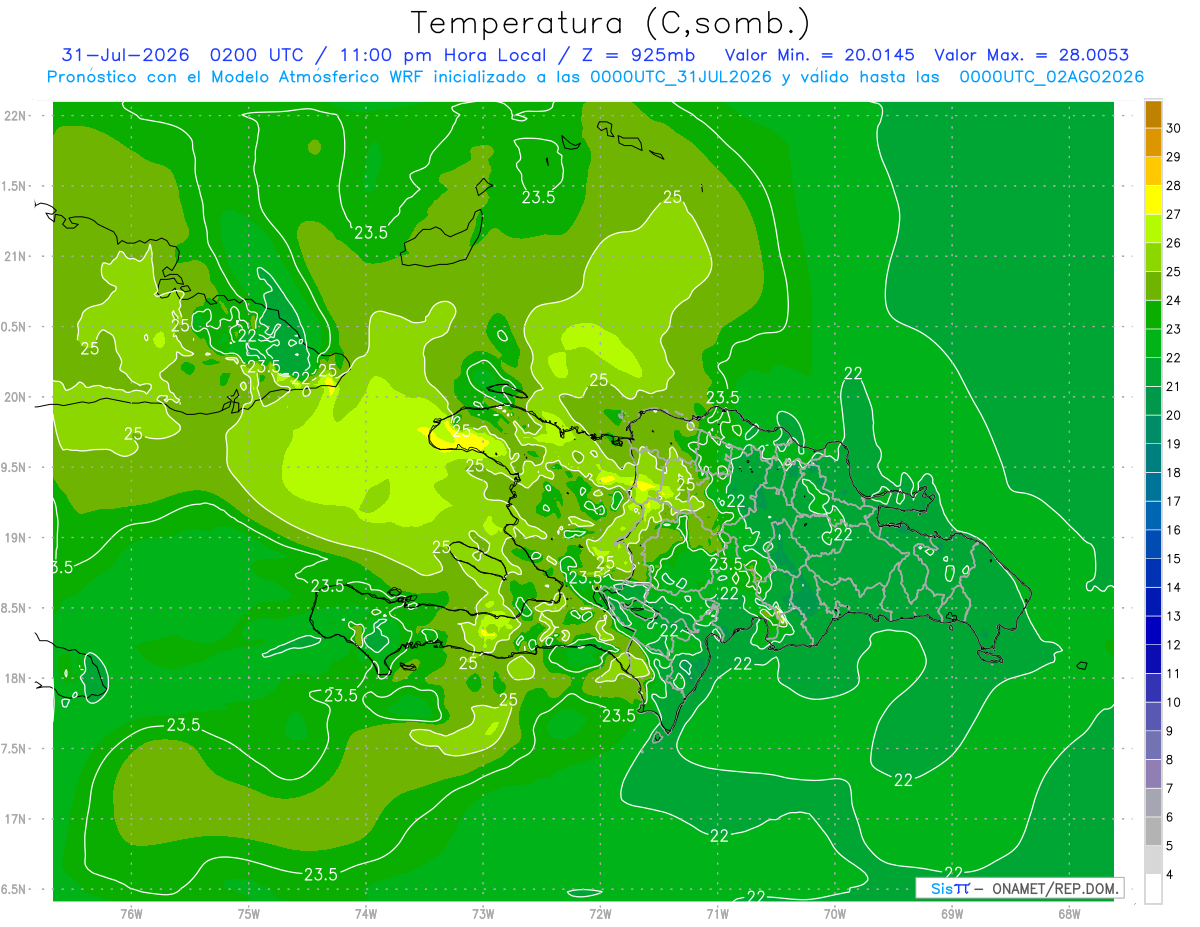Pick the purple swatch between 7 and 8
Viewport: 1200px width, 927px height.
pyautogui.click(x=1153, y=774)
